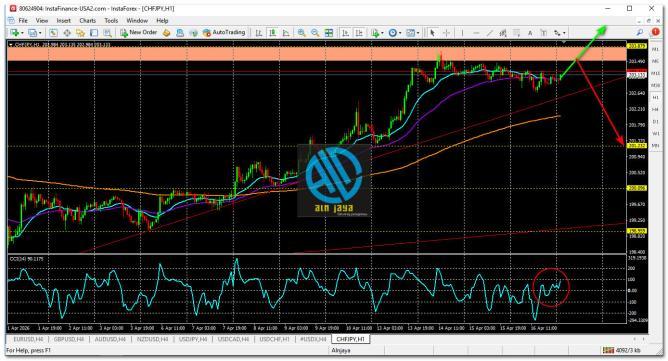The image size is (668, 361).
Task: Open the Window menu
Action: coord(137,20)
